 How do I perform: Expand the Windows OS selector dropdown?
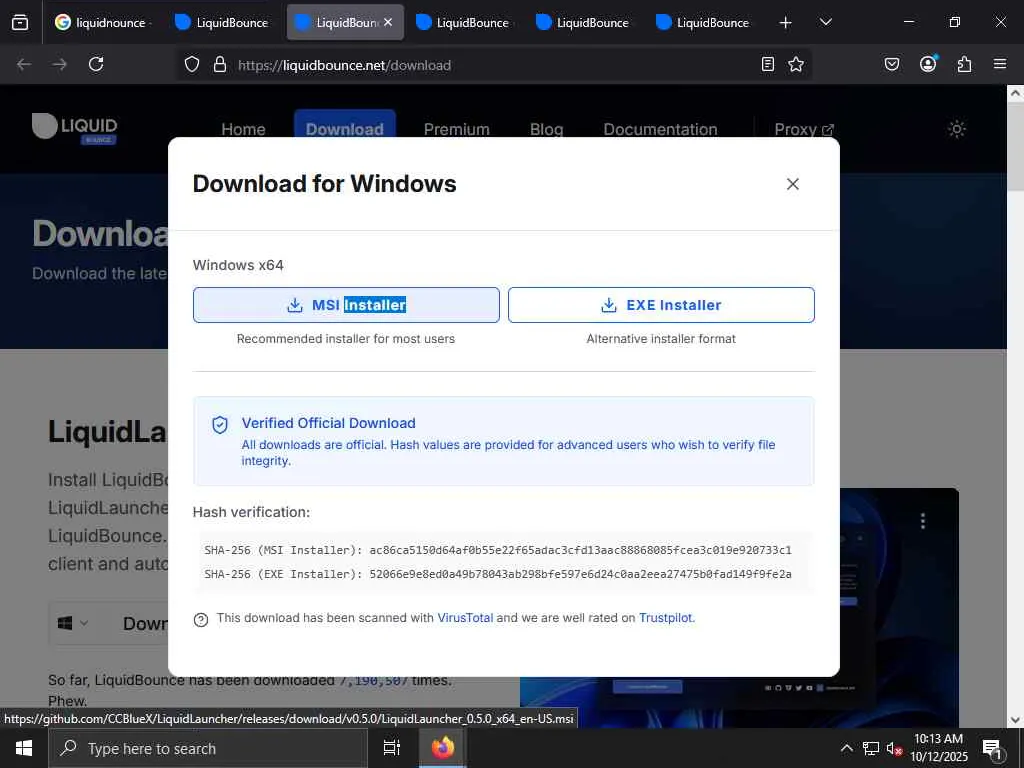pyautogui.click(x=74, y=623)
